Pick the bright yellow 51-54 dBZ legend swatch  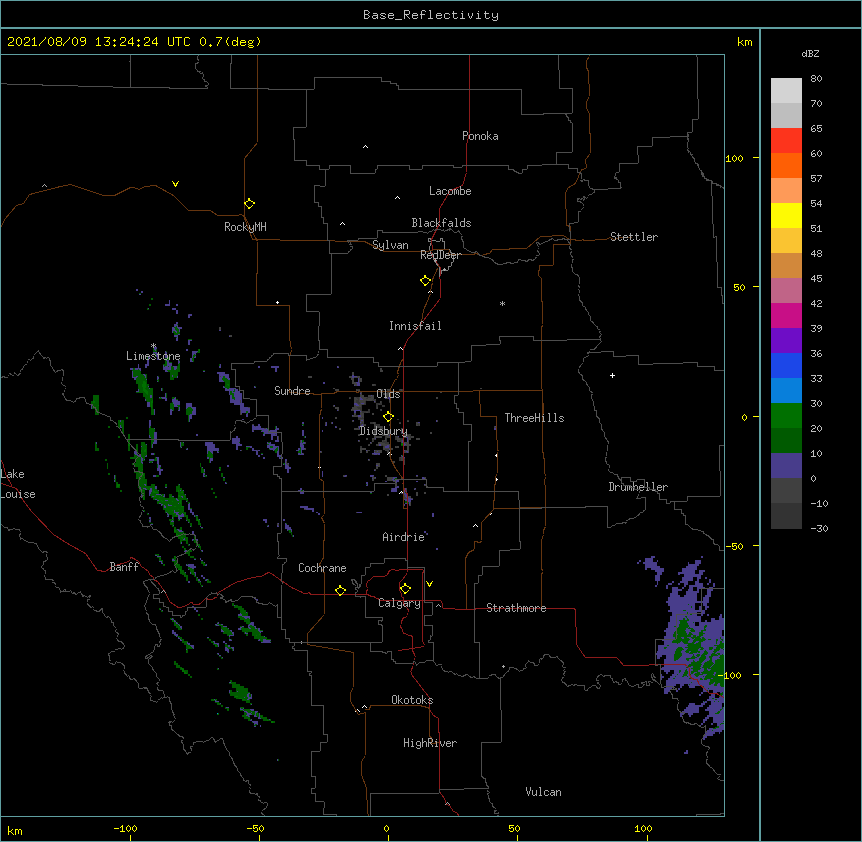coord(786,215)
